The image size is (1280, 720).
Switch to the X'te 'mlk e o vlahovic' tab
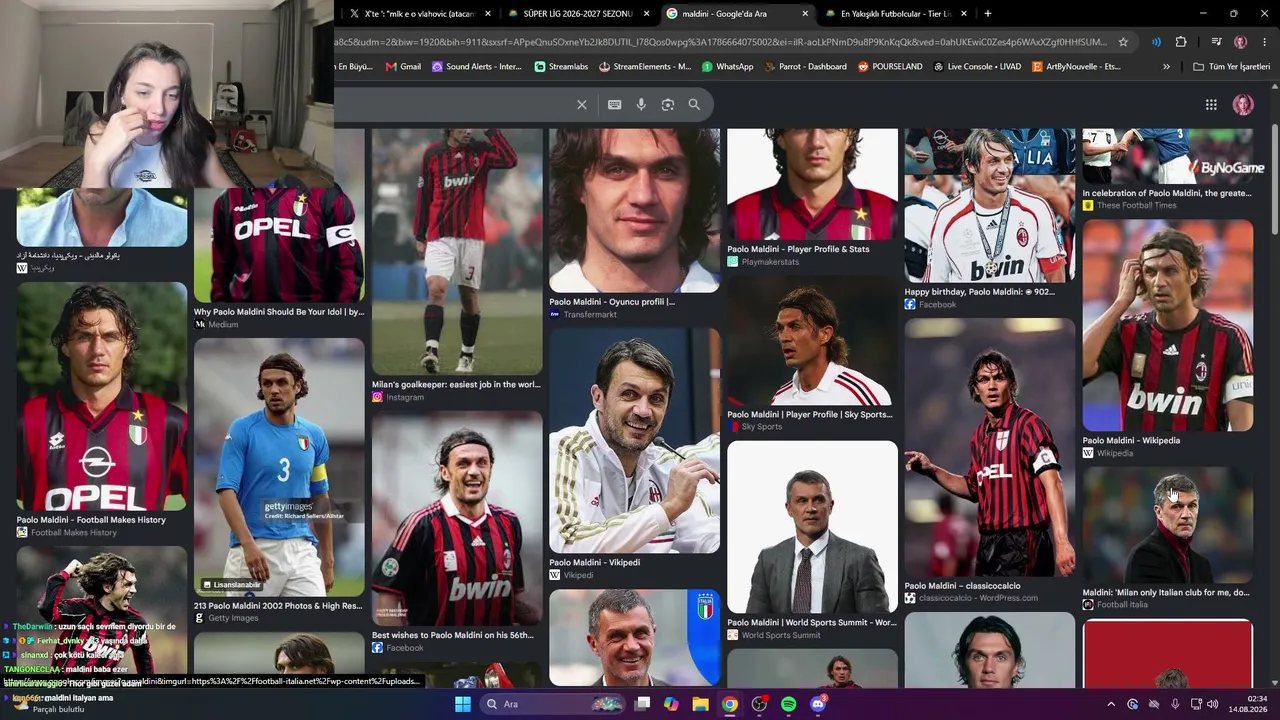click(420, 14)
